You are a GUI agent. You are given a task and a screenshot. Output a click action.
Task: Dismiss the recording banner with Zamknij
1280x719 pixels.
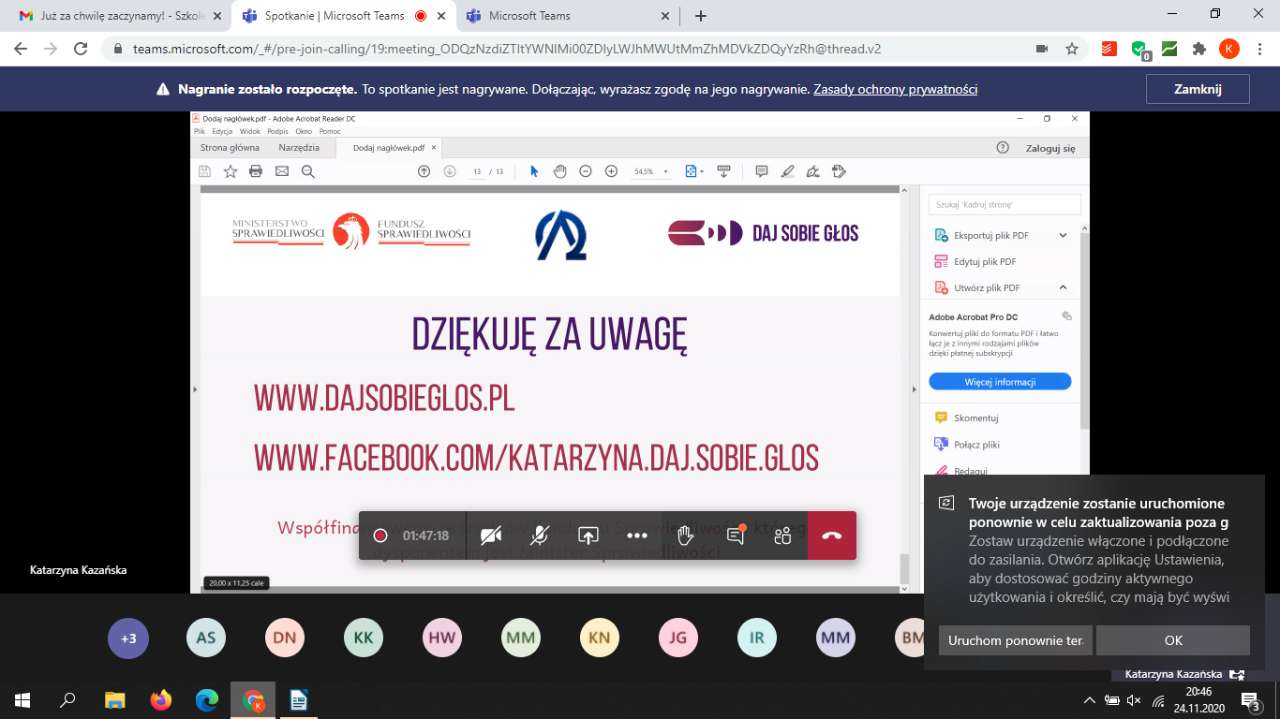click(x=1197, y=89)
